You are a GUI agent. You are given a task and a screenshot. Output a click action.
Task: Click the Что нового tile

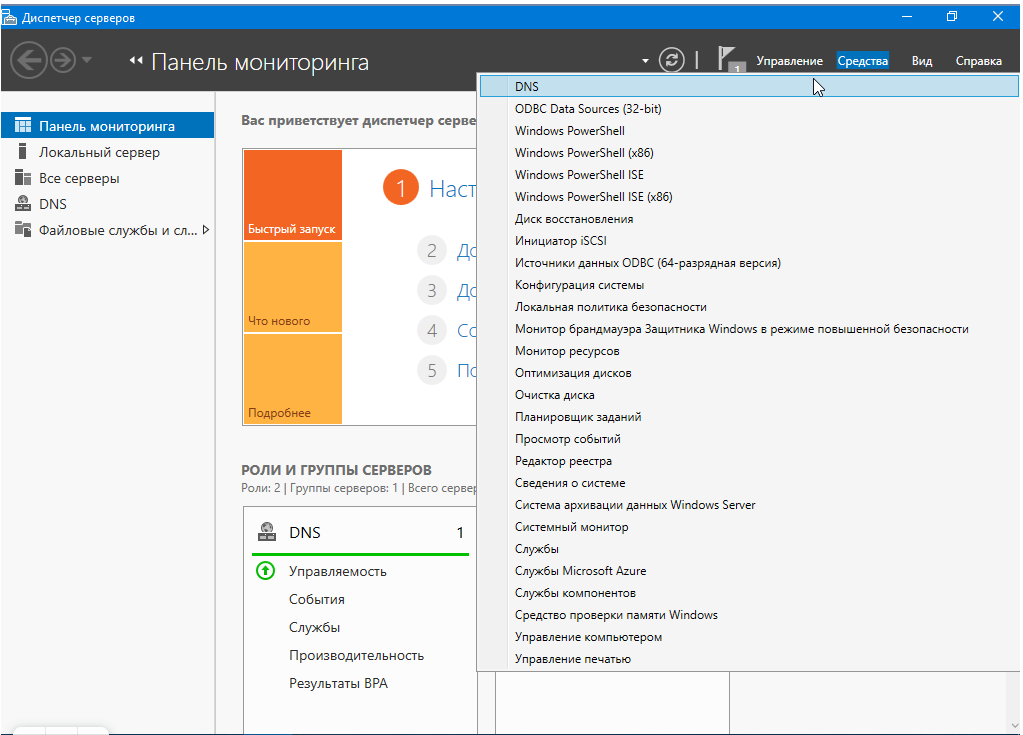click(x=293, y=287)
